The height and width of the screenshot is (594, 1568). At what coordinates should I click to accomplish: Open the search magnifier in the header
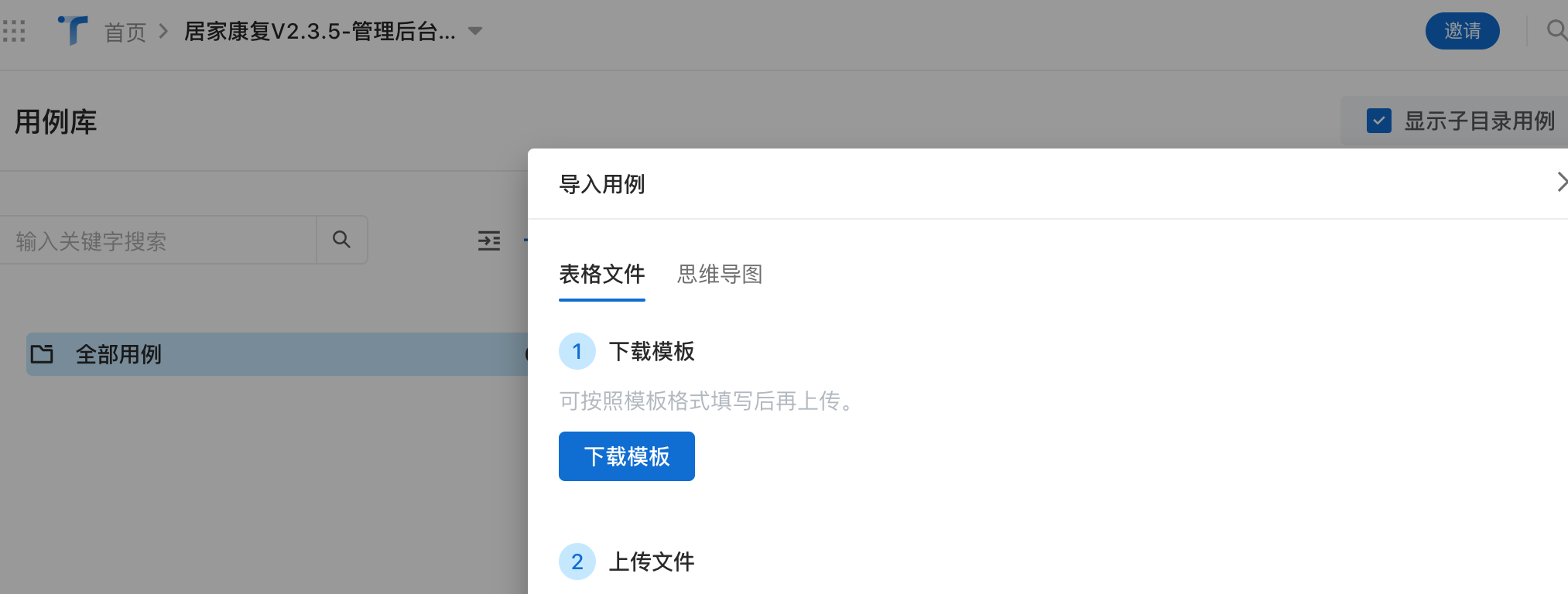1556,31
